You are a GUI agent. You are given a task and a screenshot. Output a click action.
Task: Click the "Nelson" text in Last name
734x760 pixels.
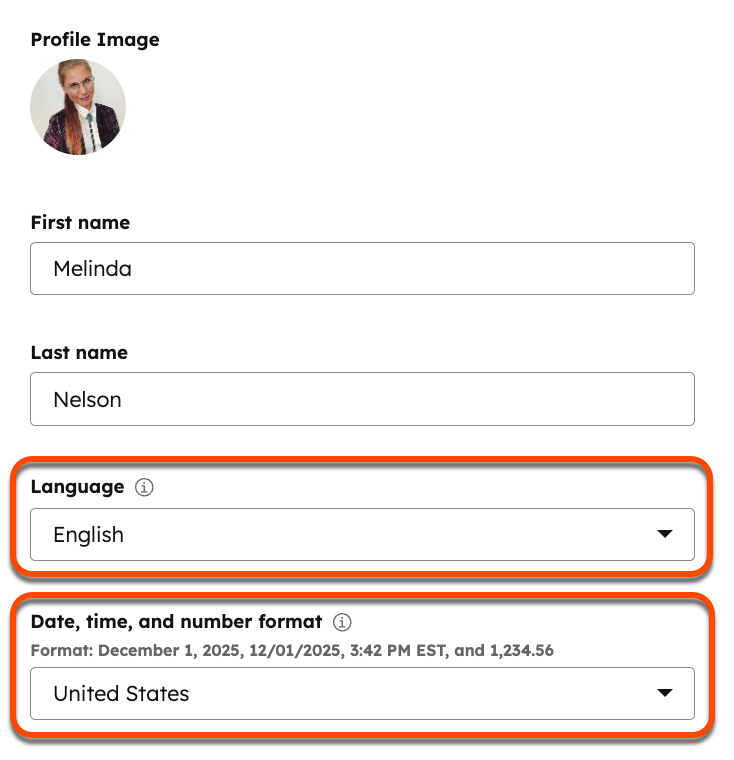pyautogui.click(x=87, y=399)
